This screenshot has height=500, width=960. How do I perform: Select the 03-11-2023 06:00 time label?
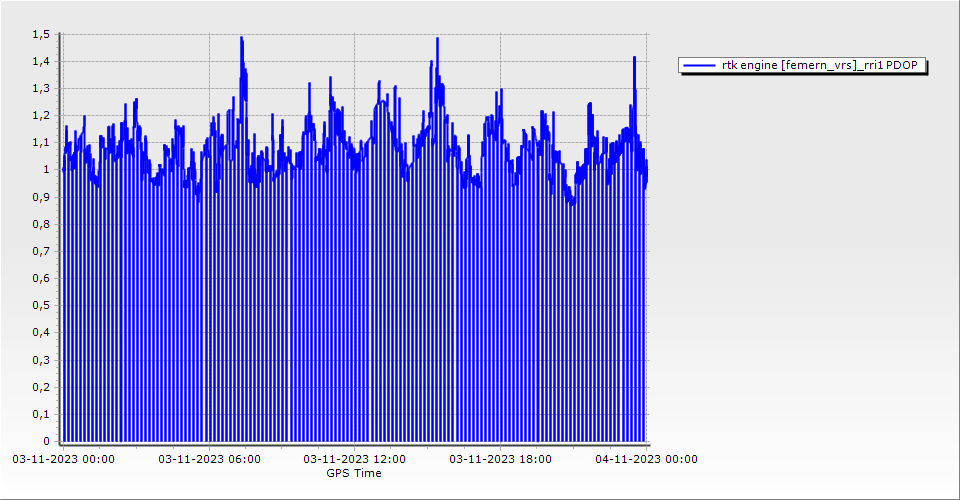point(210,459)
